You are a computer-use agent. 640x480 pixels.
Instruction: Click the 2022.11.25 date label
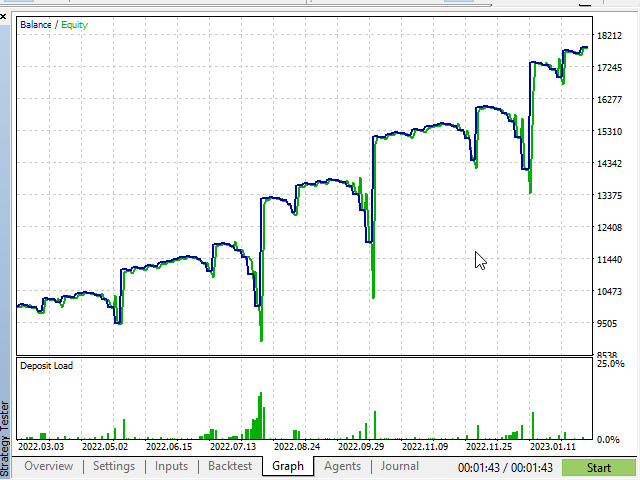coord(489,447)
